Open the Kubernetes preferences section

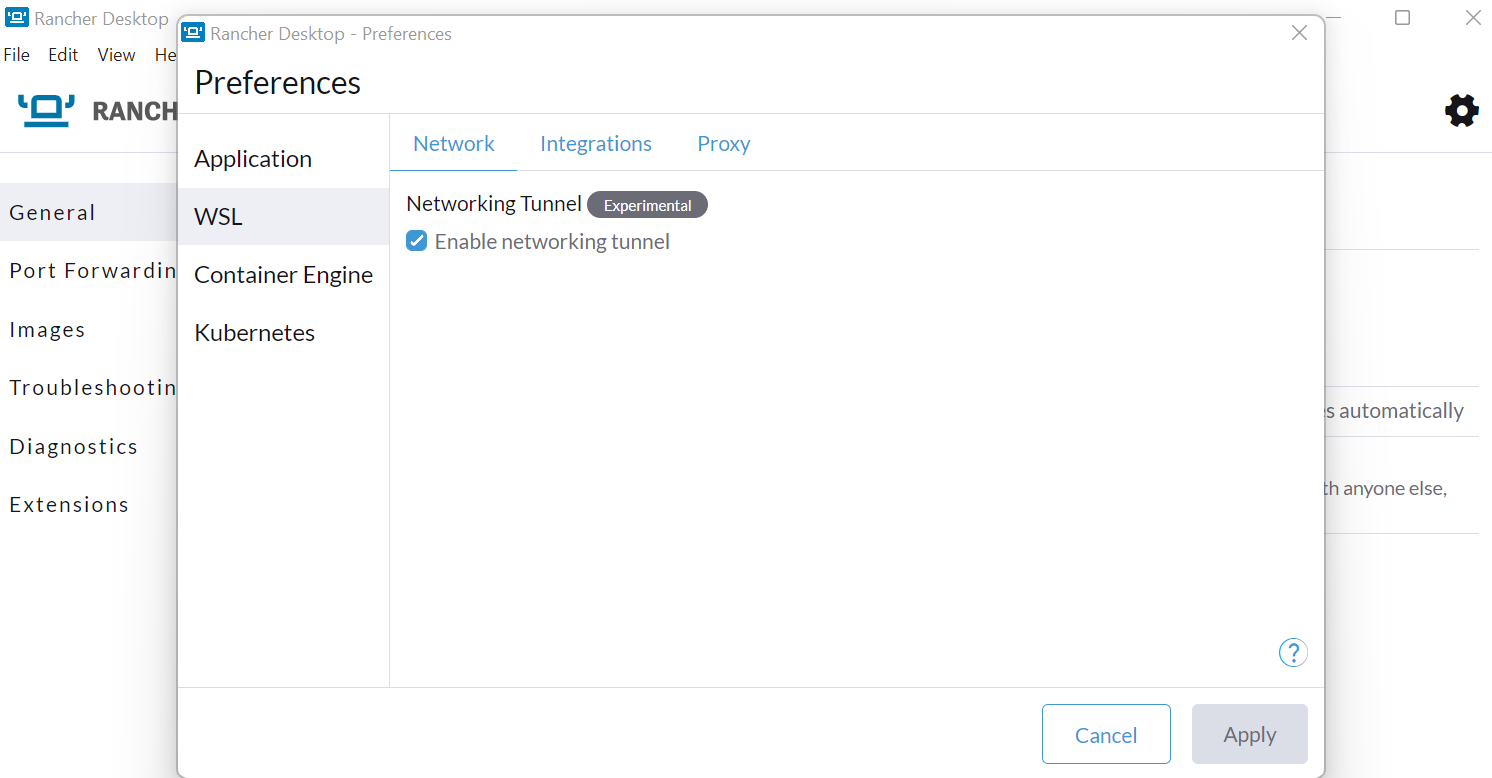click(254, 333)
